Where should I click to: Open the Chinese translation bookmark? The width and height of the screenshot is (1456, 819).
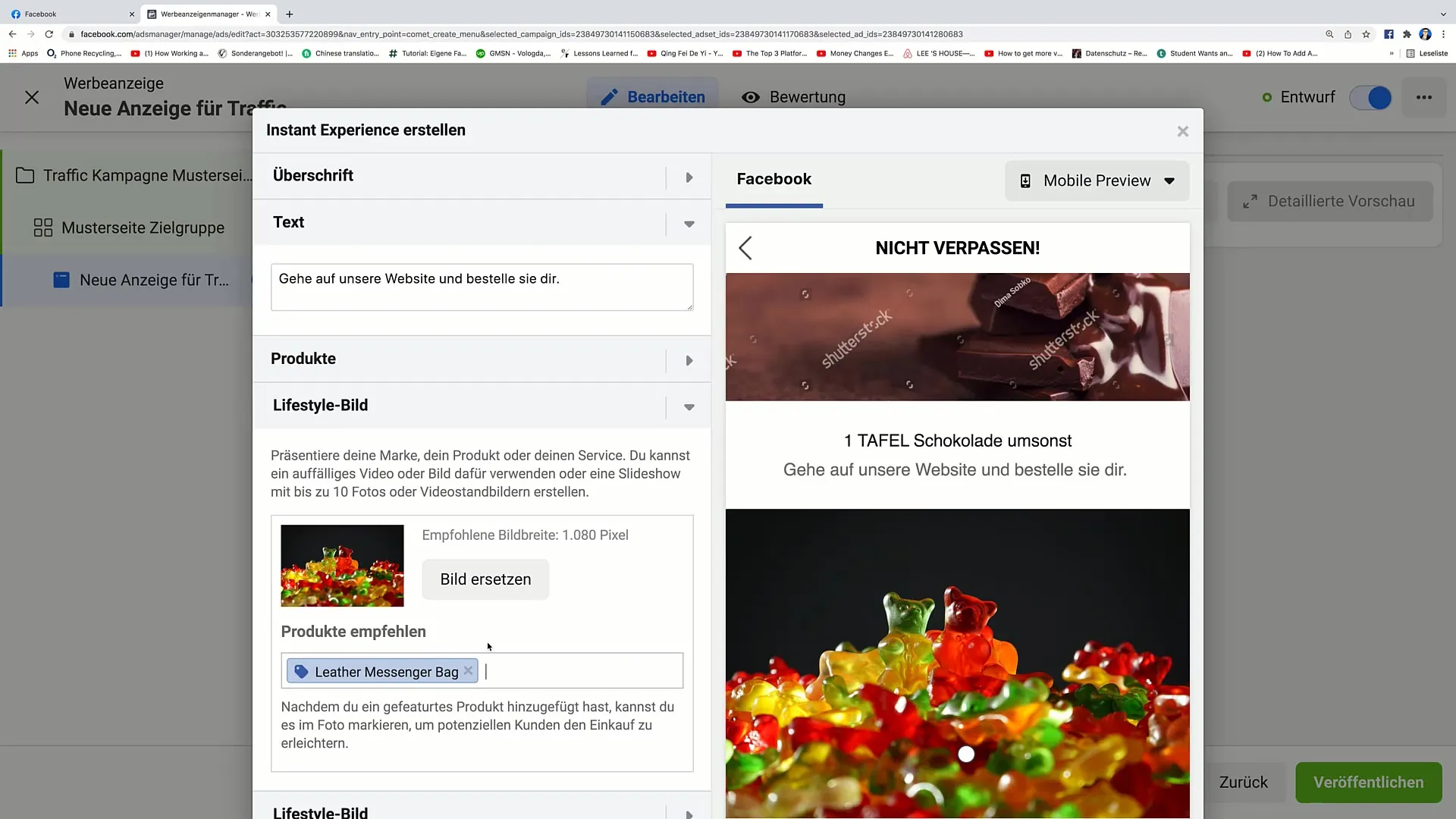tap(340, 53)
